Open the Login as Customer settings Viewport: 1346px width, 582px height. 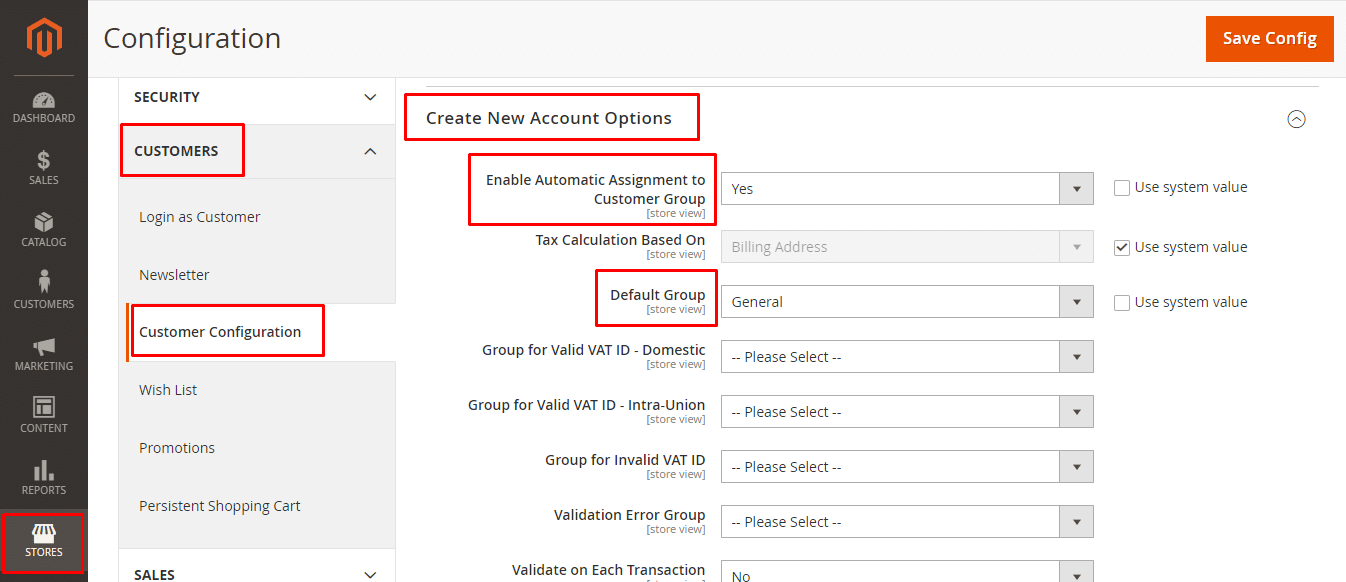coord(200,217)
